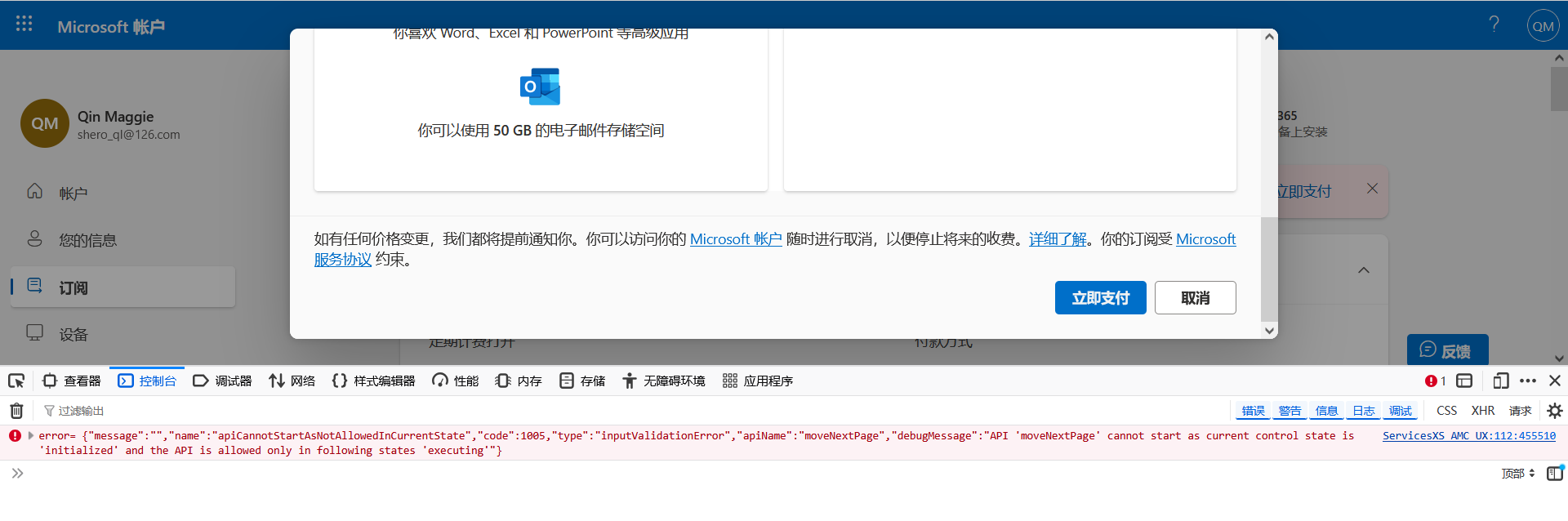Image resolution: width=1568 pixels, height=521 pixels.
Task: Switch to the 网络 network tab
Action: pyautogui.click(x=292, y=381)
